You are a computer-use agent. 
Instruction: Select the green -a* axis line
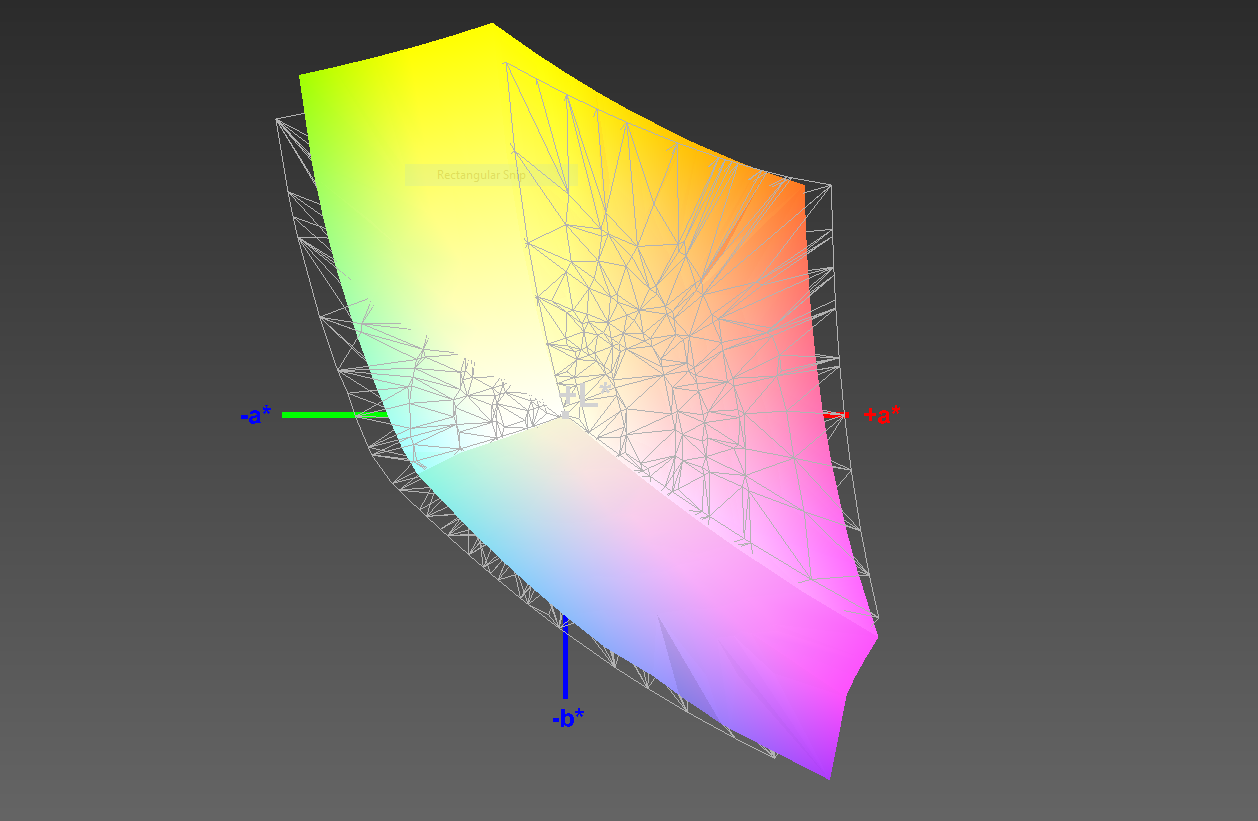[335, 414]
